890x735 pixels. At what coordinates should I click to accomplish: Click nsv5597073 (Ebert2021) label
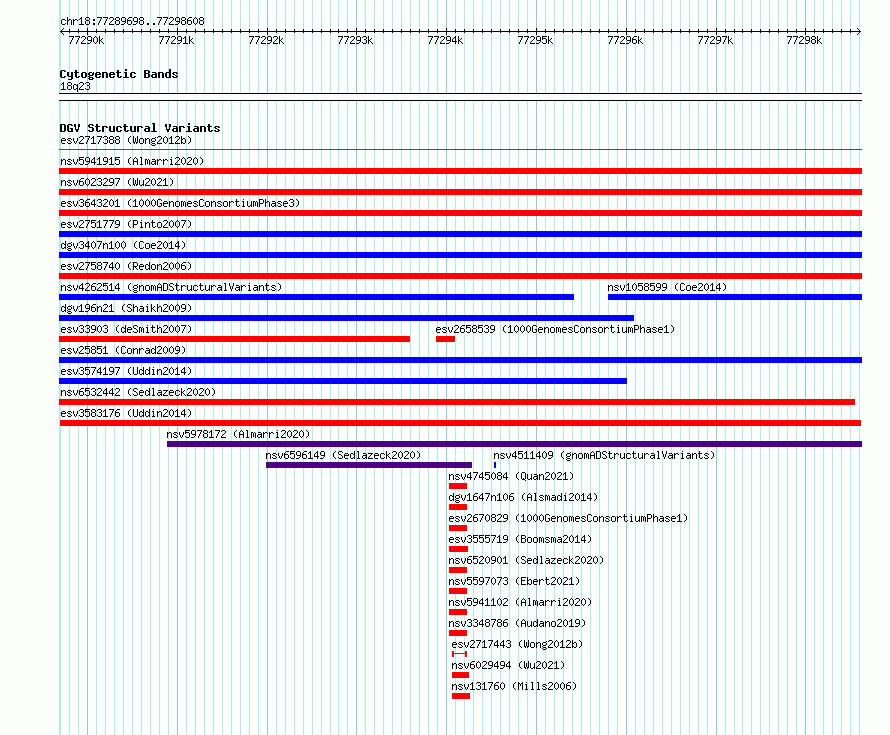click(x=514, y=581)
